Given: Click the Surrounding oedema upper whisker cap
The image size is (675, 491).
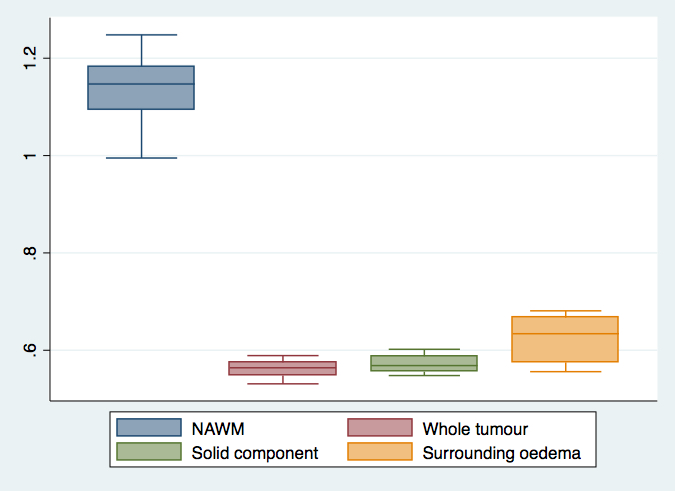Looking at the screenshot, I should coord(565,311).
